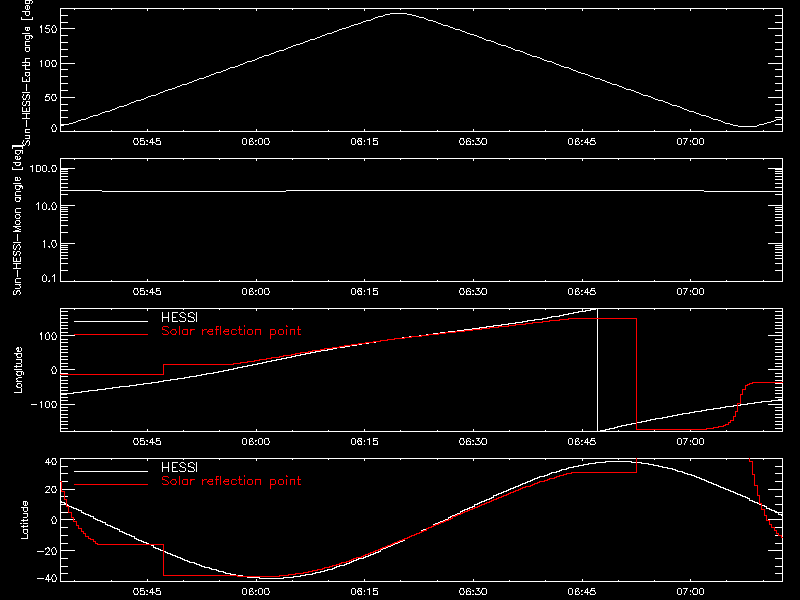800x600 pixels.
Task: Click the HESSI legend label in Longitude plot
Action: [179, 317]
